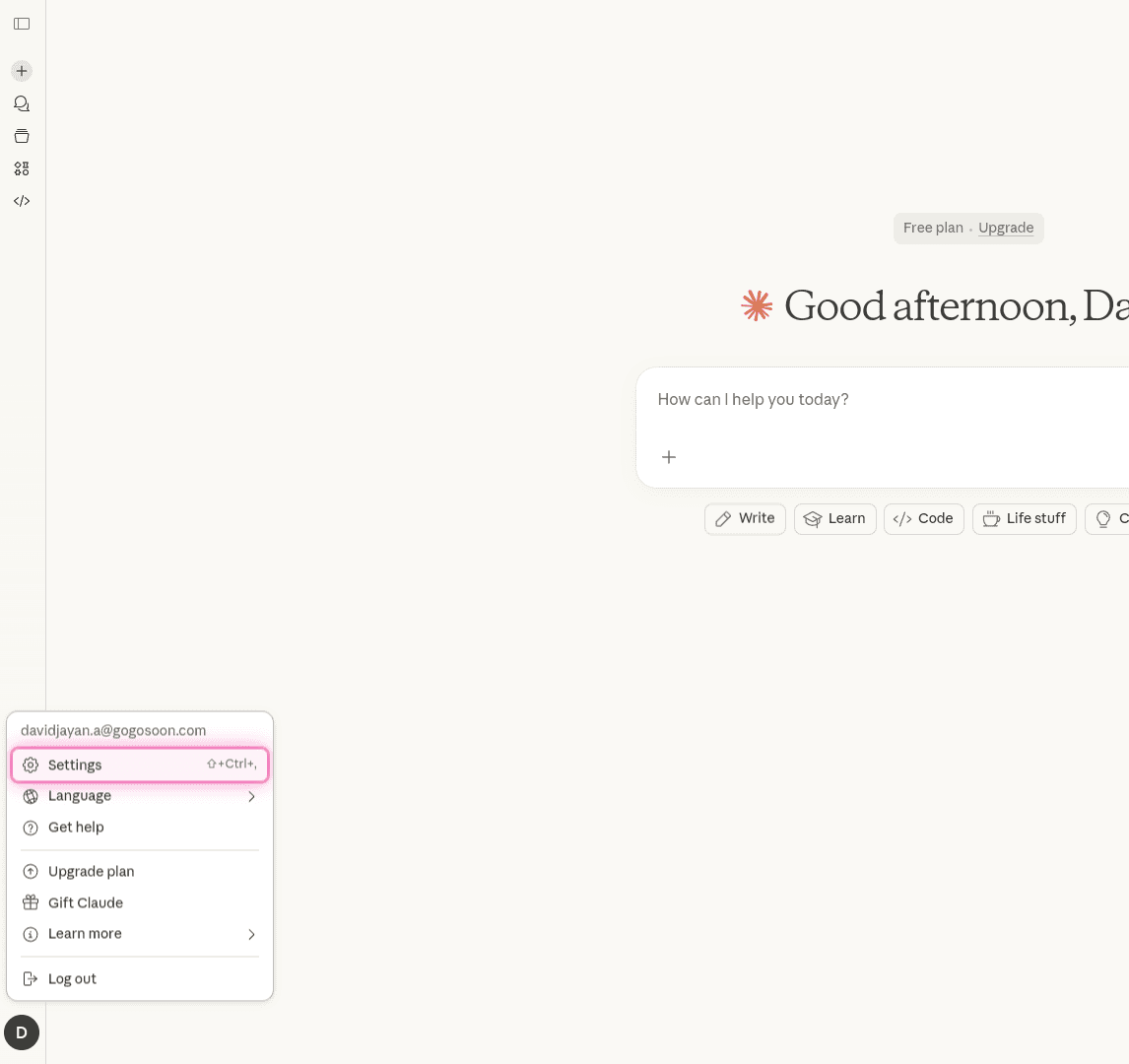Open the sidebar toggle icon
Viewport: 1129px width, 1064px height.
(22, 24)
